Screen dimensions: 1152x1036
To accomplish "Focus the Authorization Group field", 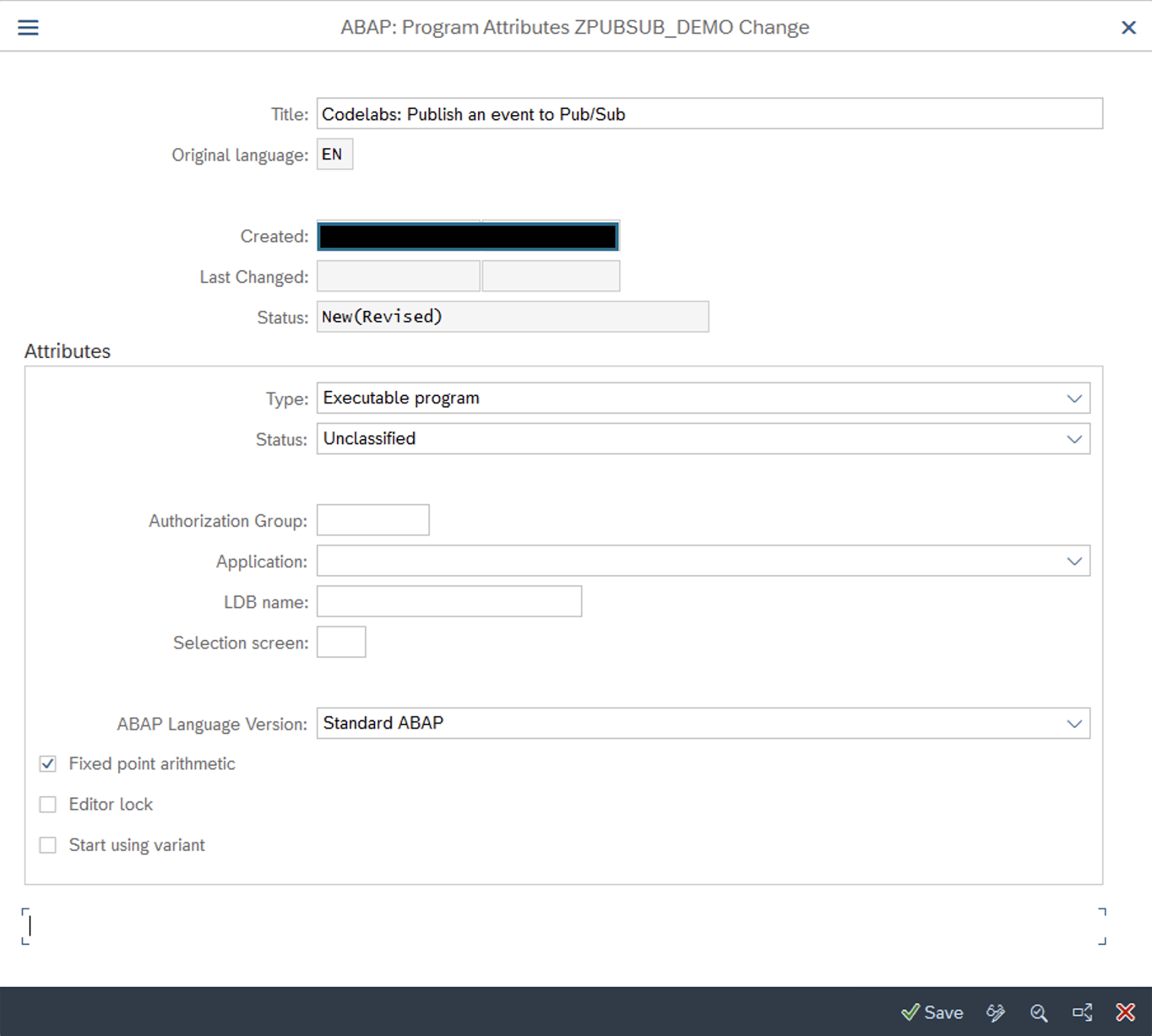I will [x=373, y=520].
